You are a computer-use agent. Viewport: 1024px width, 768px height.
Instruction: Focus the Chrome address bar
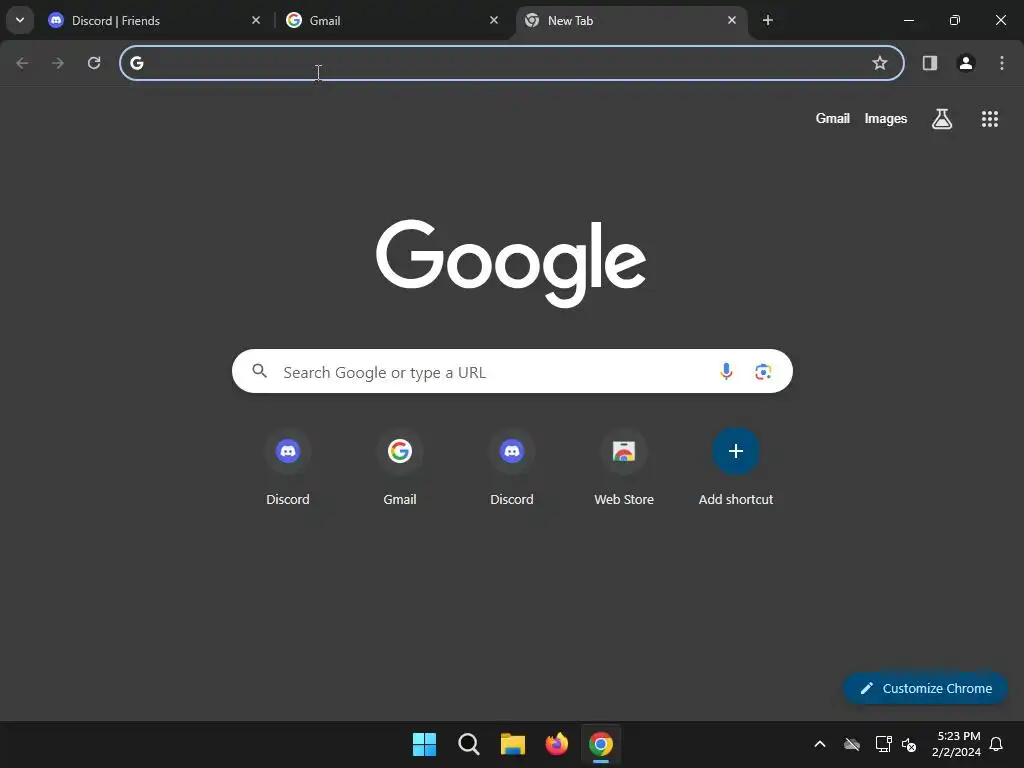click(511, 63)
